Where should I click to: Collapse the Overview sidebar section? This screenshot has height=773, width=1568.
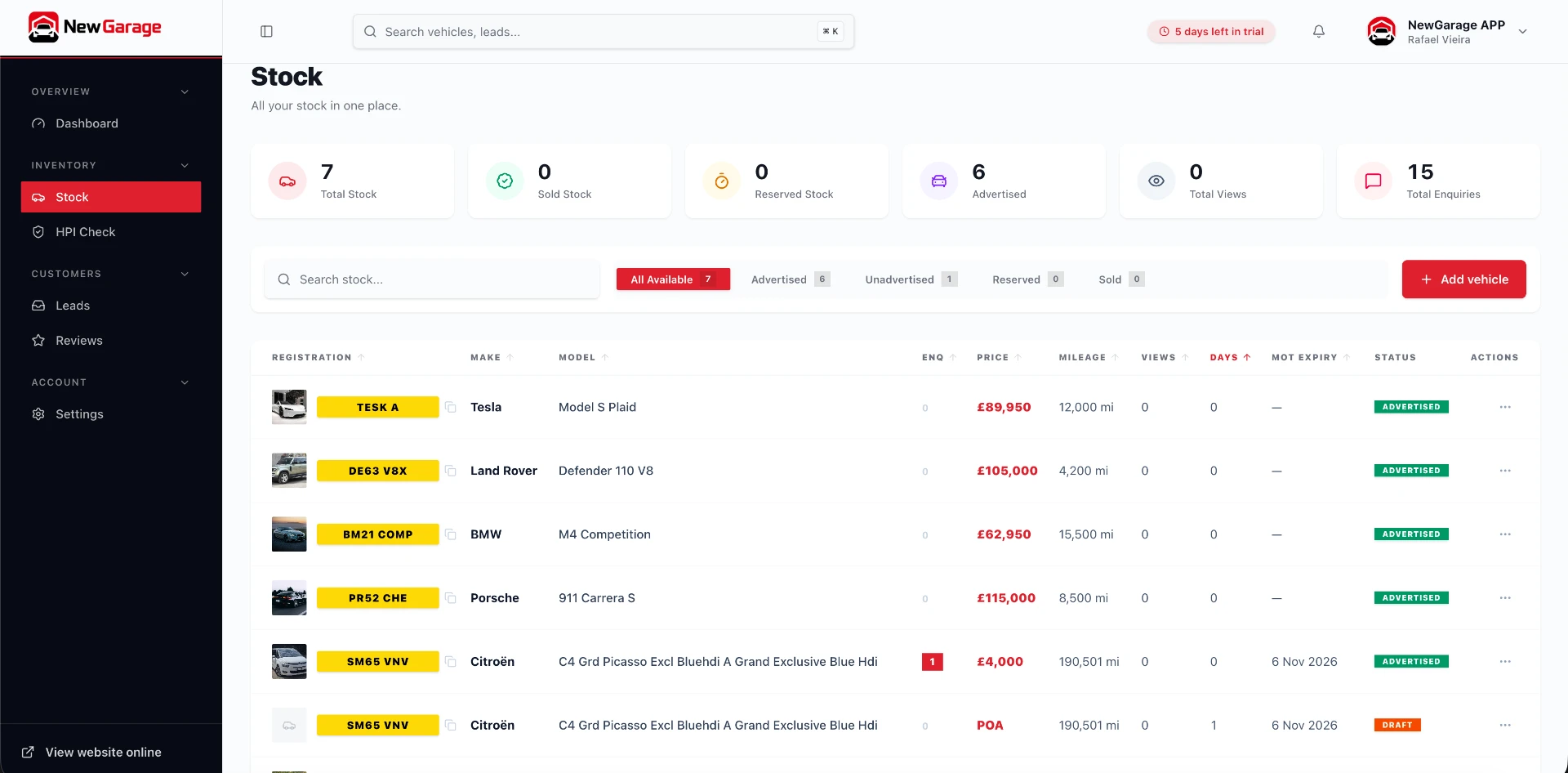point(185,92)
